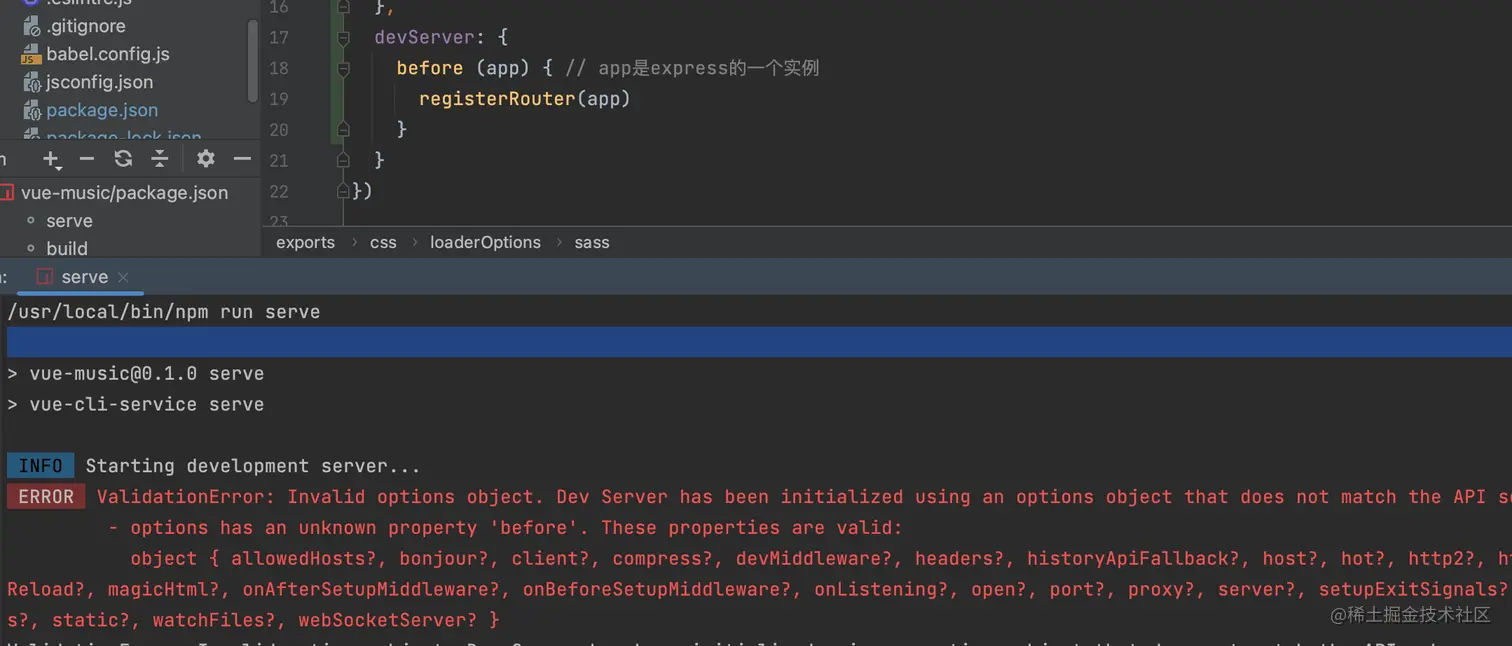Click line number 17 in the gutter
This screenshot has height=646, width=1512.
pos(279,38)
